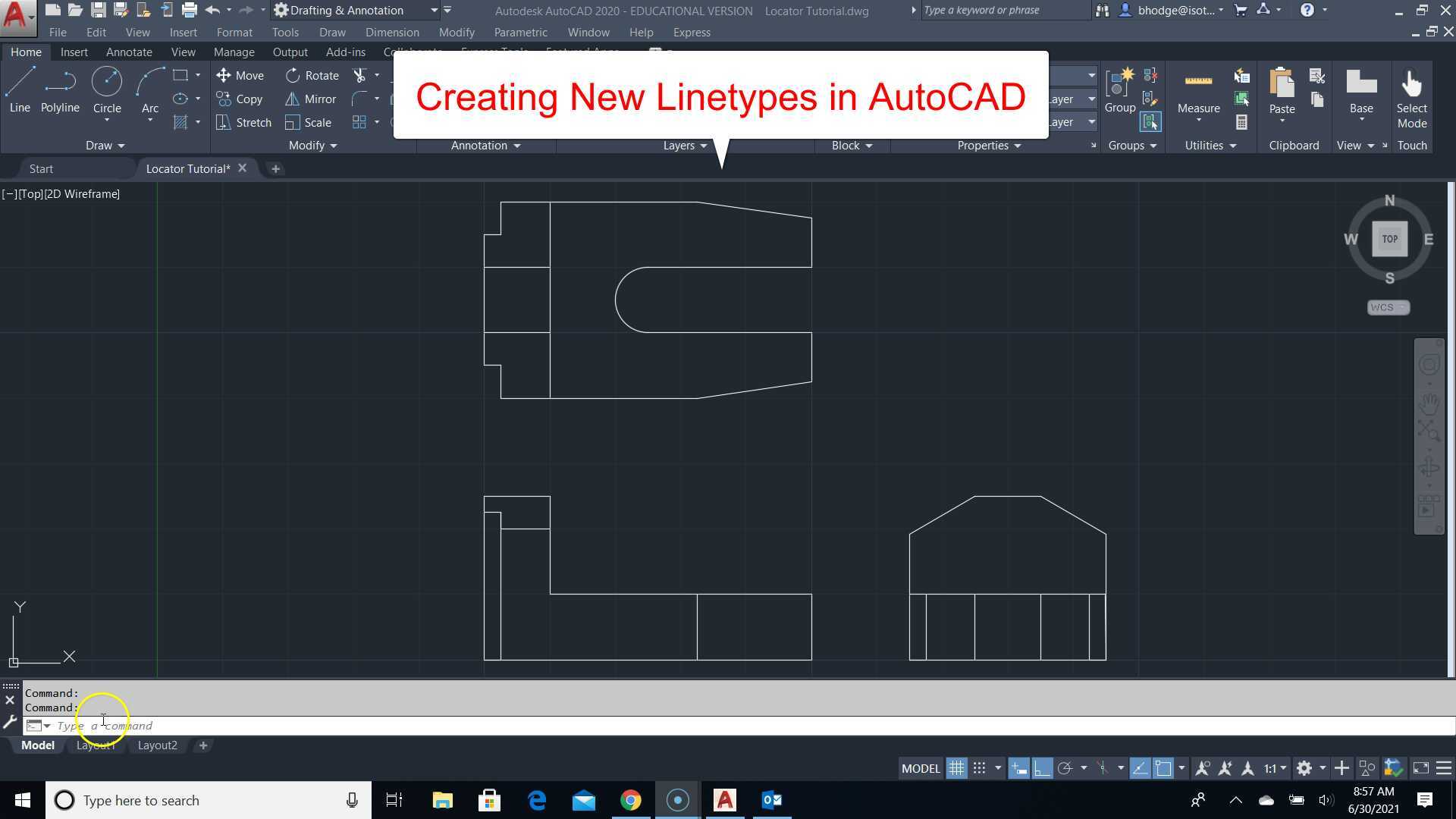This screenshot has width=1456, height=819.
Task: Switch to the Layout2 tab
Action: pos(157,745)
